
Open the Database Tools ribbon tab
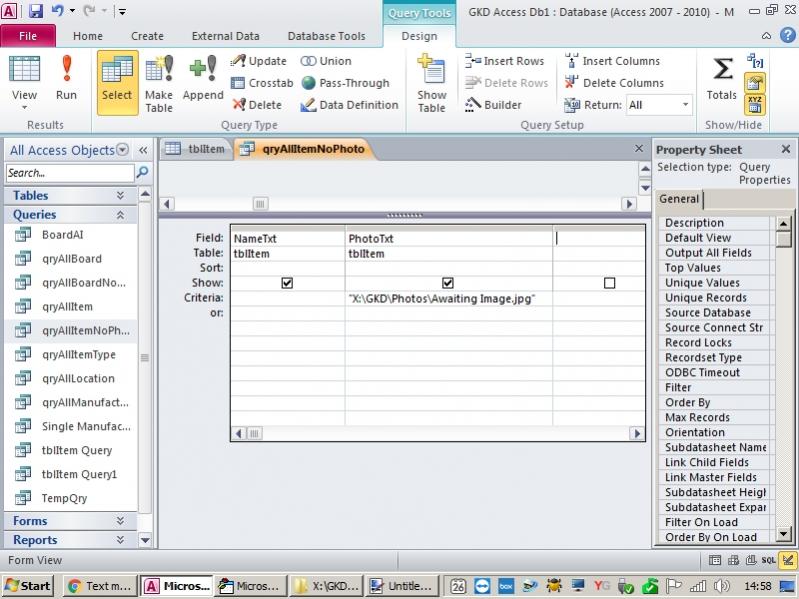[x=326, y=36]
